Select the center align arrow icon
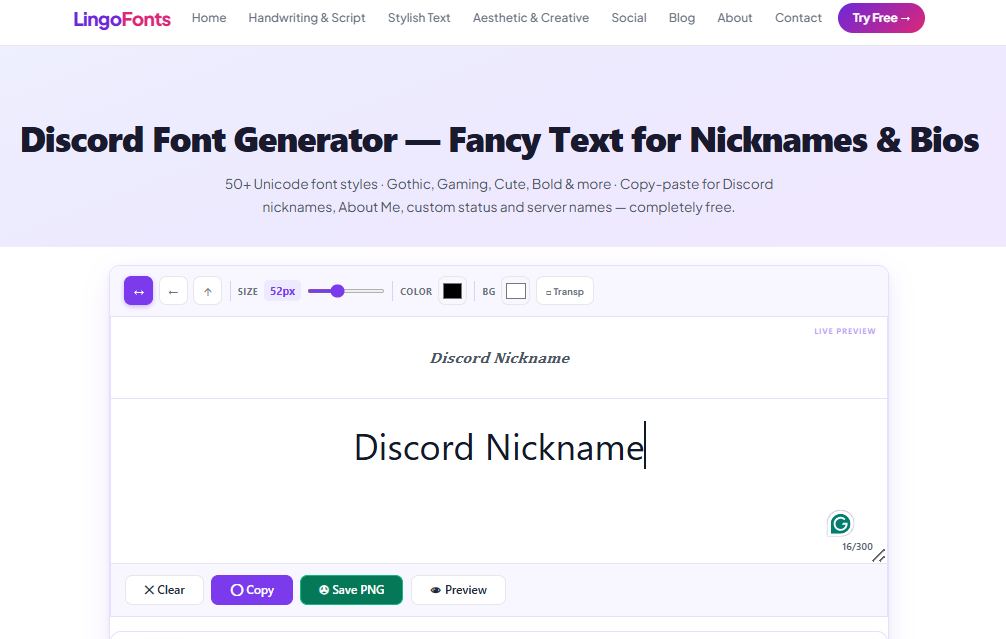Image resolution: width=1006 pixels, height=639 pixels. click(139, 291)
